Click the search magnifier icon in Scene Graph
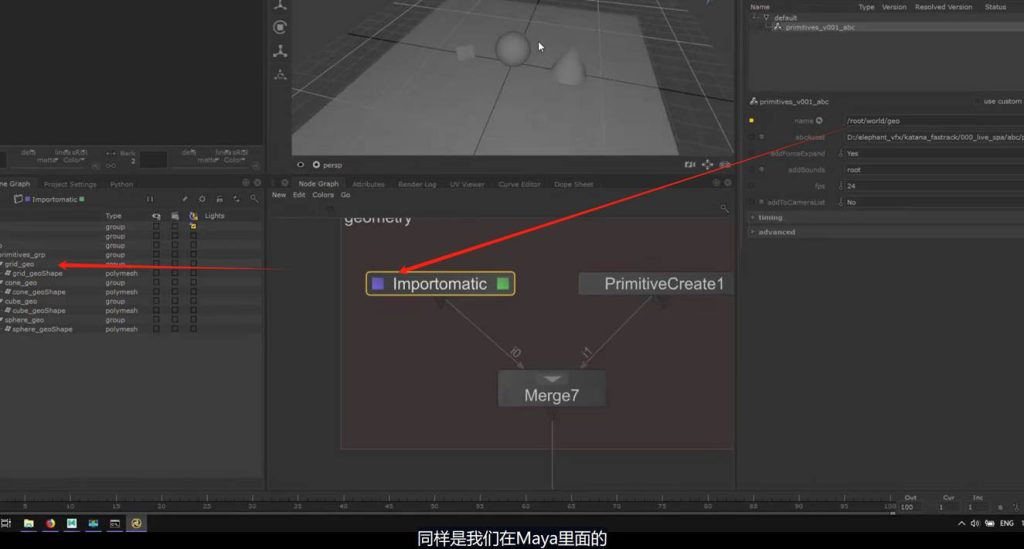The image size is (1024, 549). (252, 199)
